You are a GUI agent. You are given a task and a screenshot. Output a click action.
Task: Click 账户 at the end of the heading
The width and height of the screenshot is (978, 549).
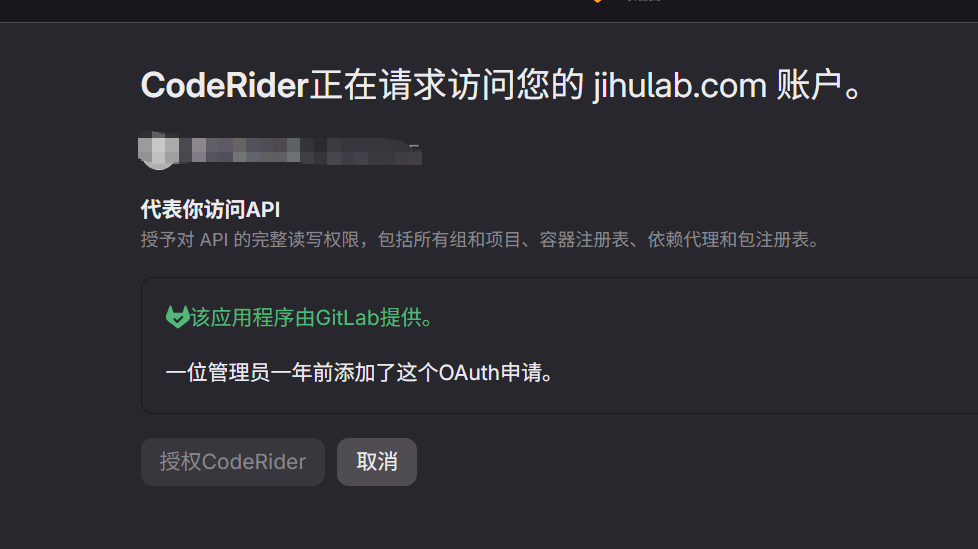click(810, 85)
